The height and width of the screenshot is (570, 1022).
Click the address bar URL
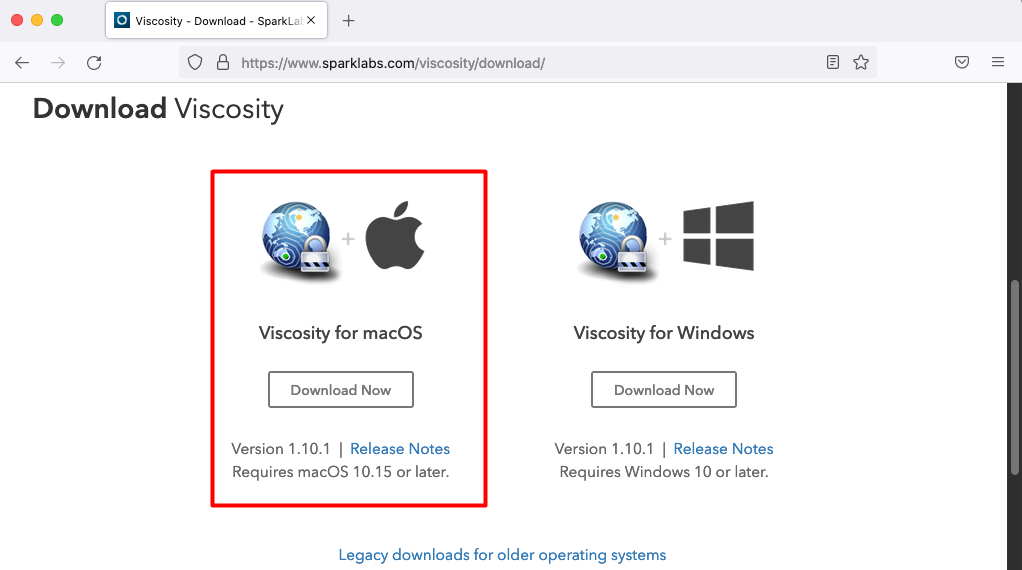coord(392,63)
